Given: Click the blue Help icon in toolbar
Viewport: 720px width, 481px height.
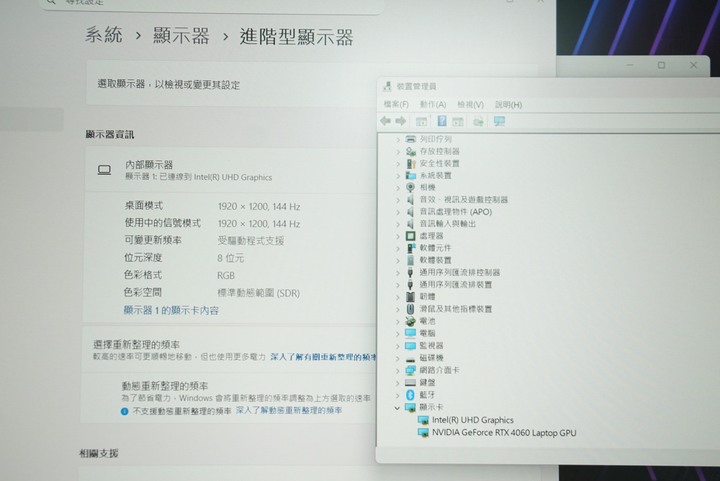Looking at the screenshot, I should [x=441, y=121].
